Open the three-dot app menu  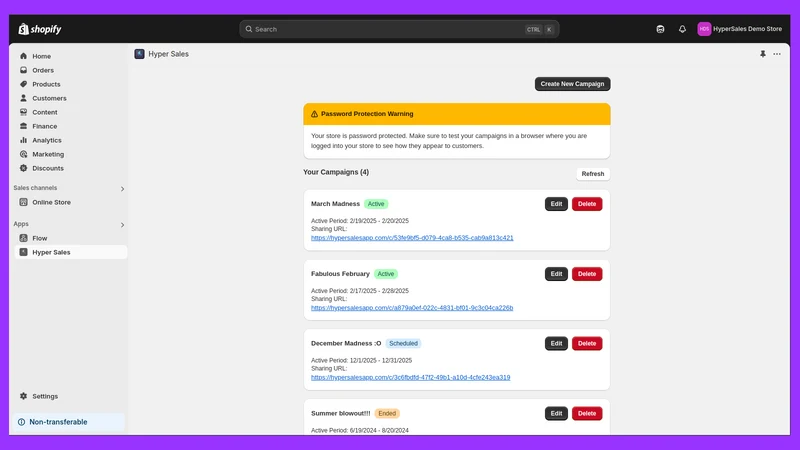[x=777, y=54]
